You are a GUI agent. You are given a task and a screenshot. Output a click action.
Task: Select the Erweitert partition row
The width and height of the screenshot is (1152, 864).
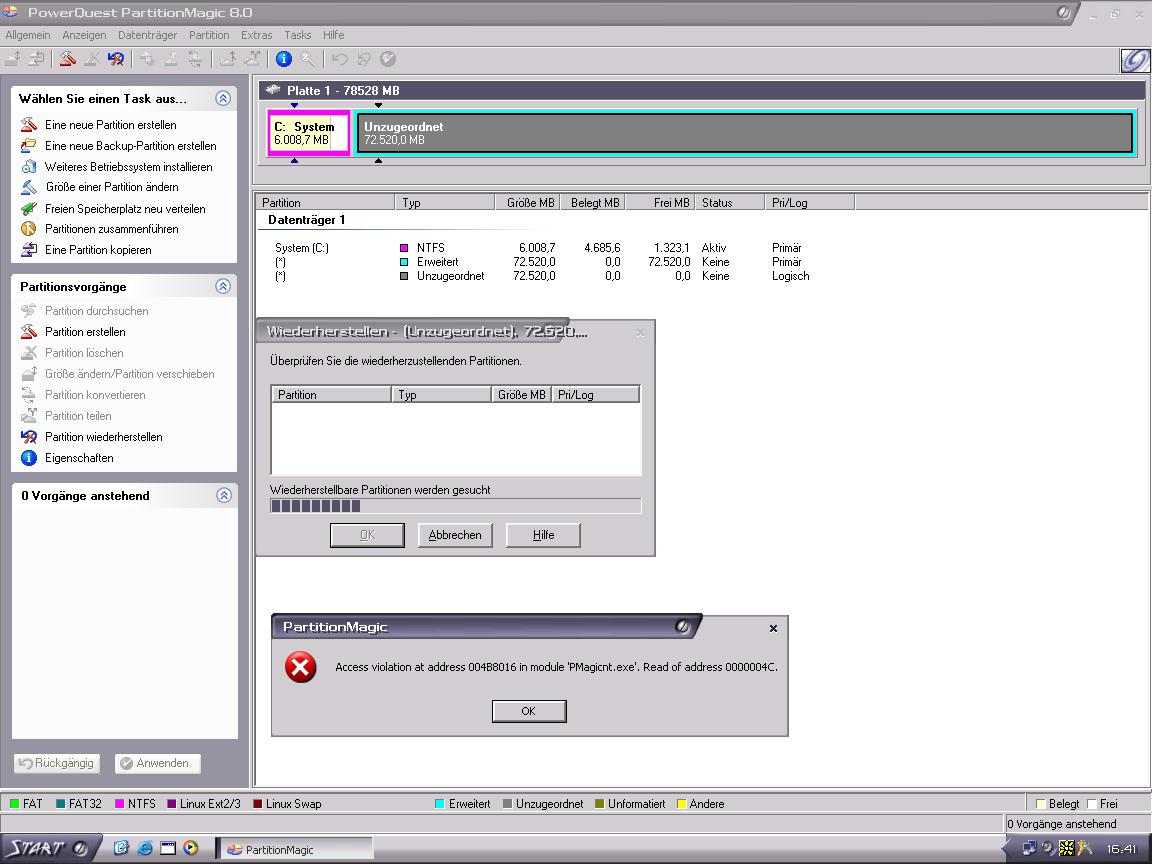tap(541, 262)
